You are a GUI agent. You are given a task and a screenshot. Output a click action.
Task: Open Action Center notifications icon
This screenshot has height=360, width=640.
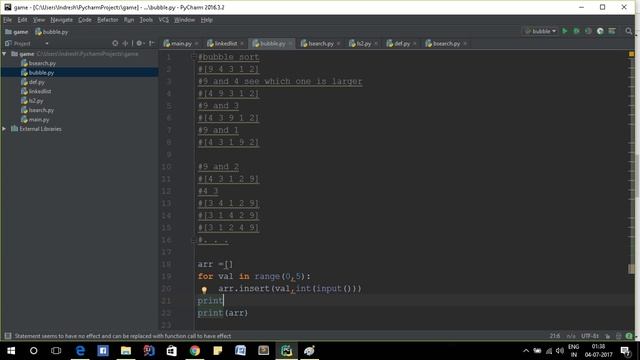point(625,351)
